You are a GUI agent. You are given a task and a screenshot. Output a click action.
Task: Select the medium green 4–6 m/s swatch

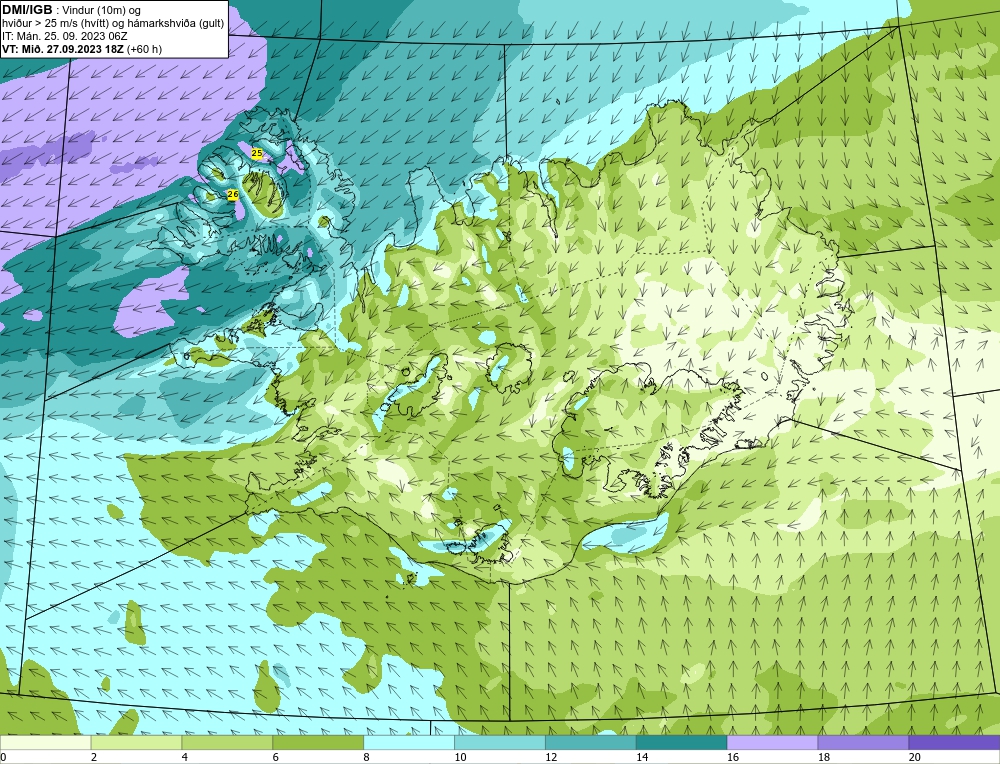point(227,742)
